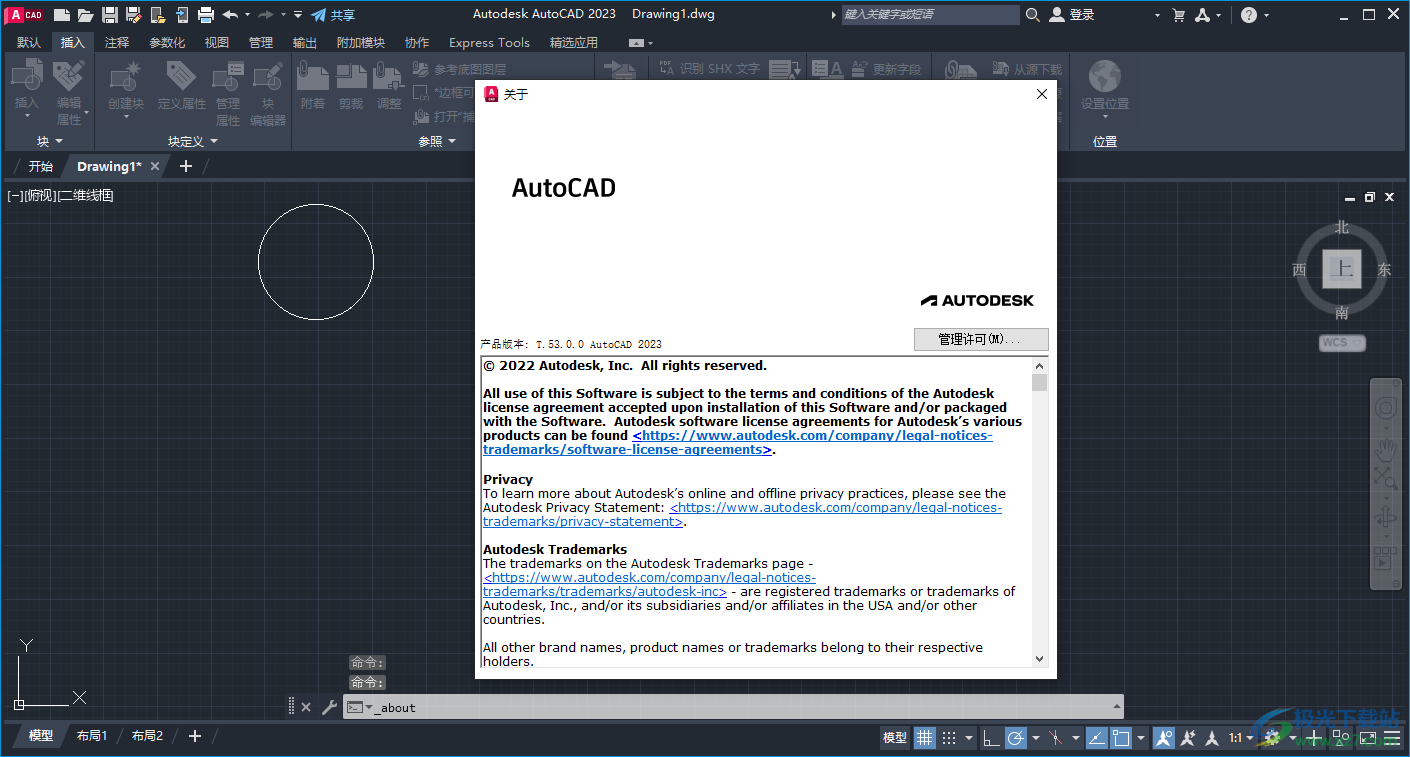Switch to the 默认 ribbon tab
This screenshot has height=757, width=1410.
29,42
